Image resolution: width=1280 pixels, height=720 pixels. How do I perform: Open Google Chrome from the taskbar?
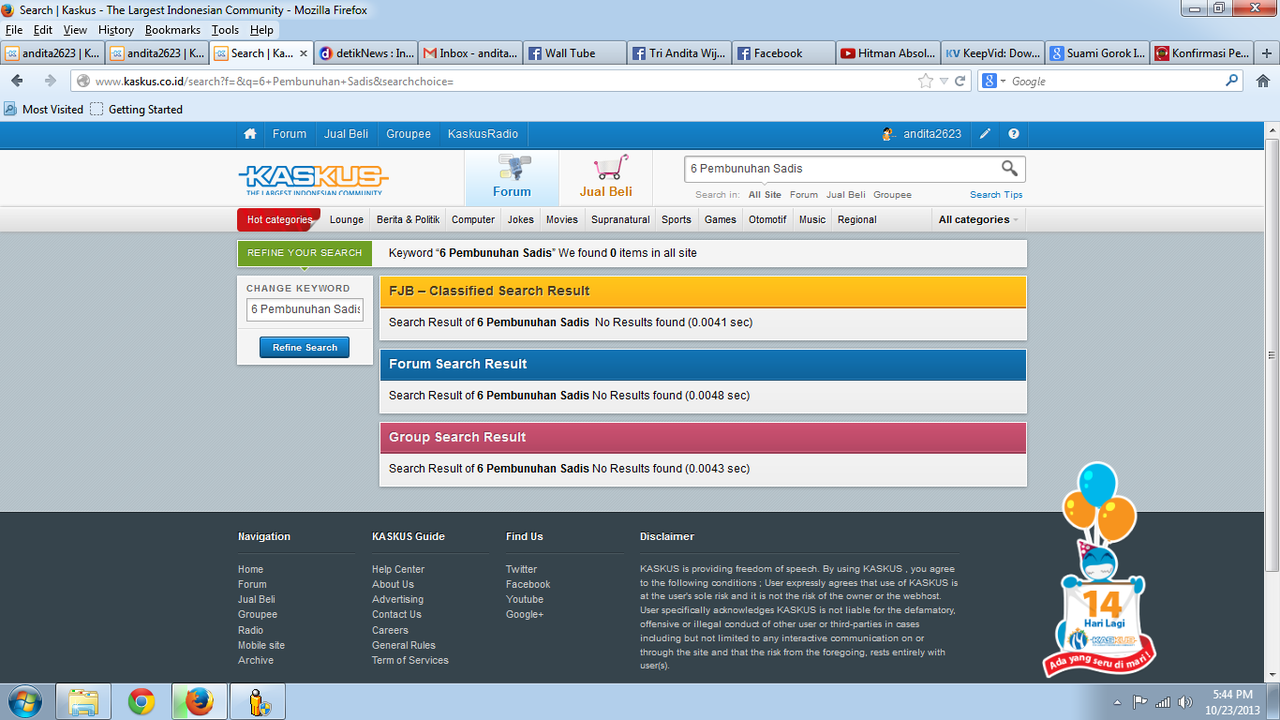[141, 702]
